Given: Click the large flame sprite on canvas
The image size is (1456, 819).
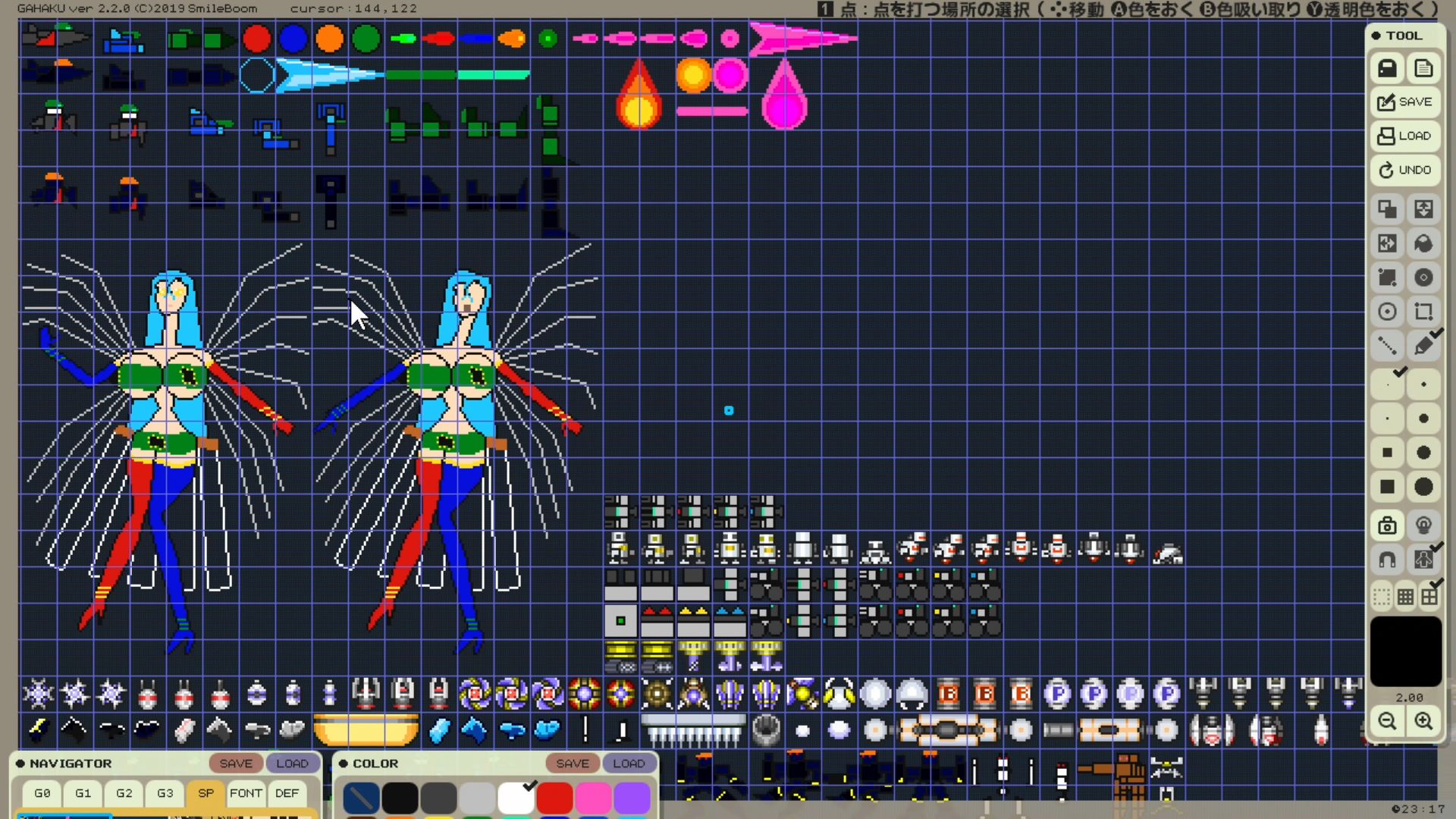Looking at the screenshot, I should (639, 93).
